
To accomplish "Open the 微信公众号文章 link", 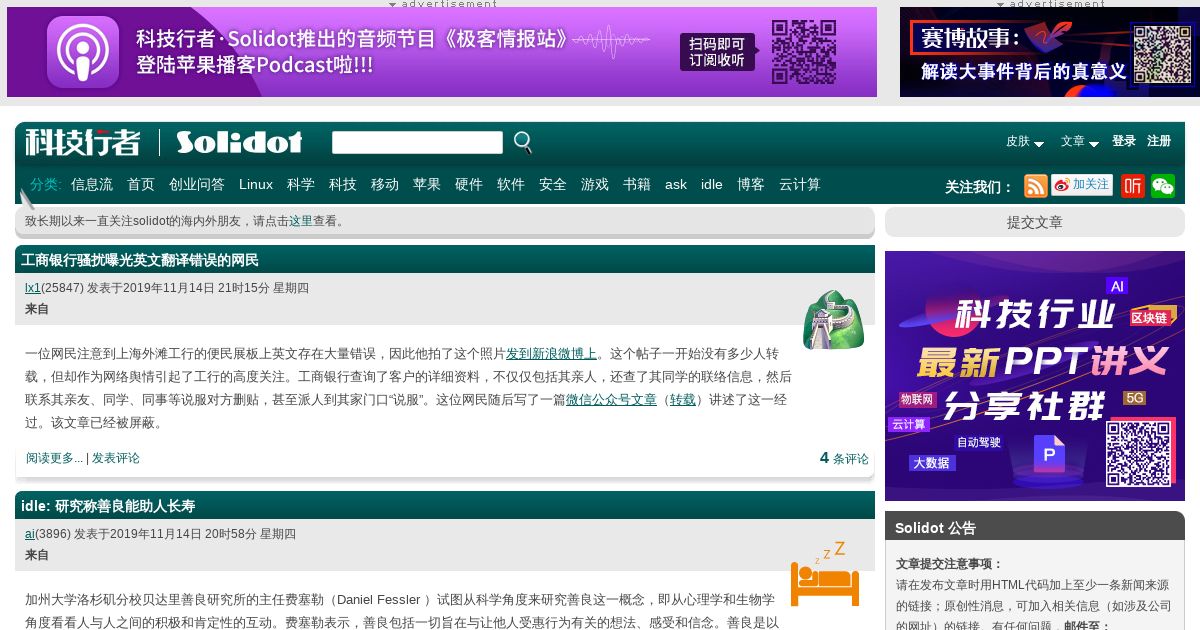I will point(611,399).
